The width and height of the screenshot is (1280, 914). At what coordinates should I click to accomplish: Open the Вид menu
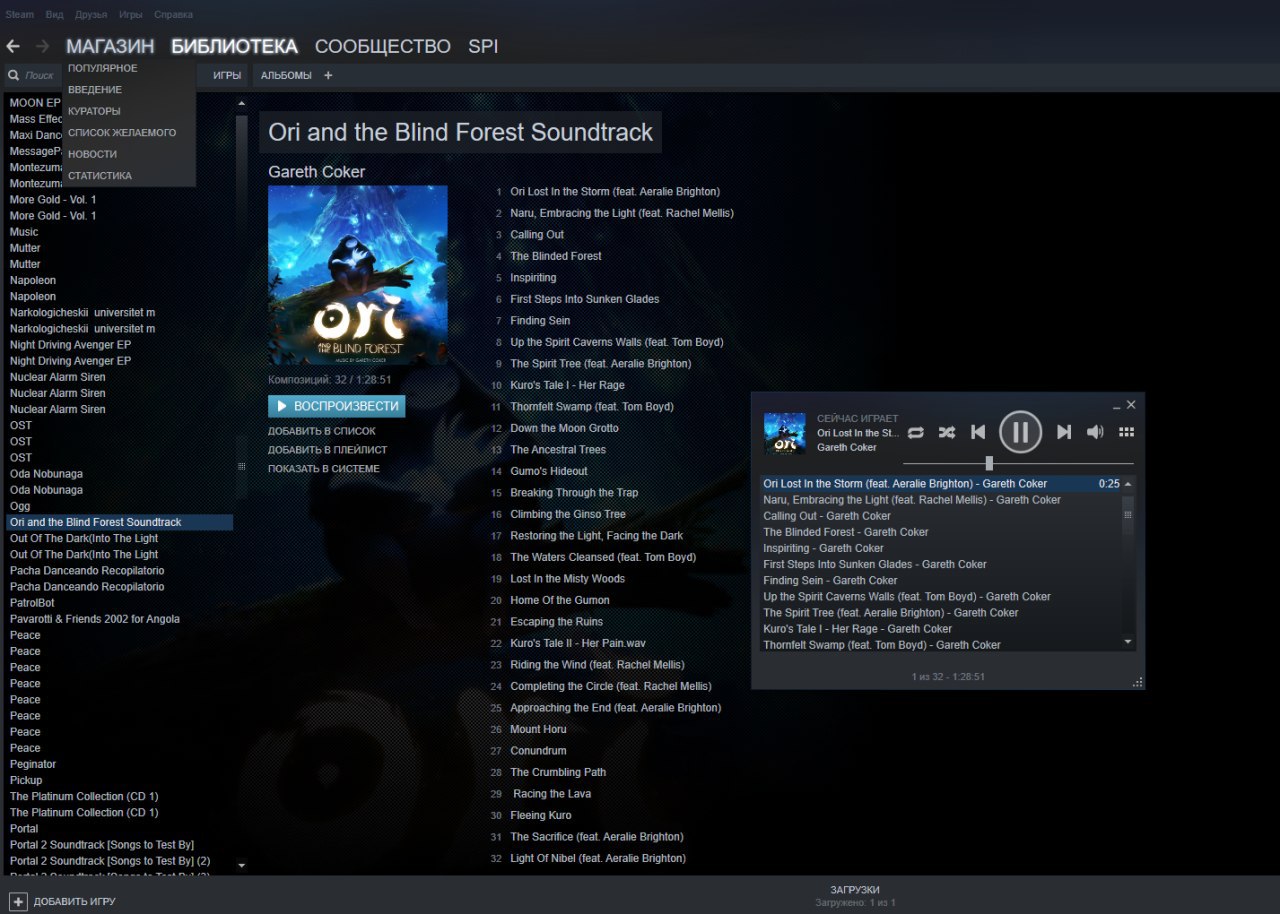54,15
